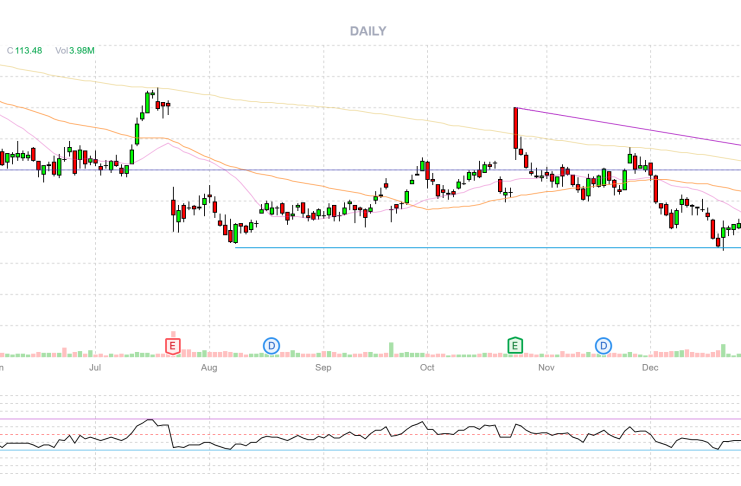Click the tall red candle at October gap-up
741x486 pixels.
[515, 128]
